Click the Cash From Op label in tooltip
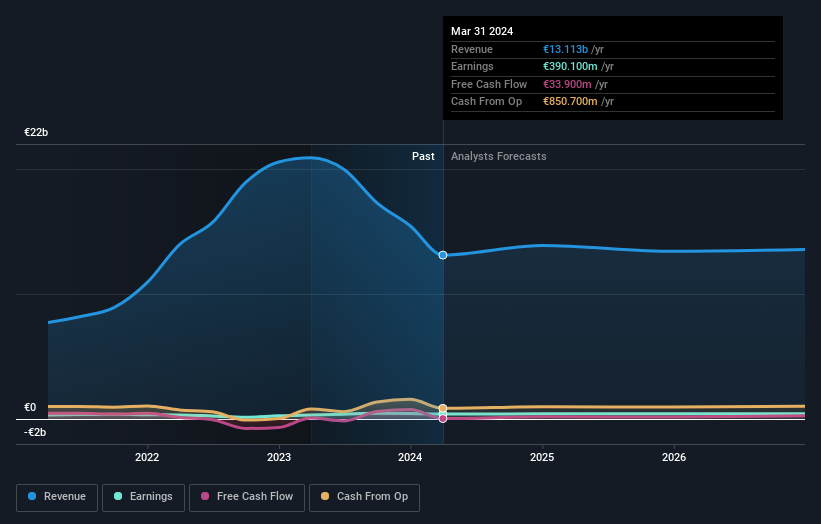 point(486,102)
